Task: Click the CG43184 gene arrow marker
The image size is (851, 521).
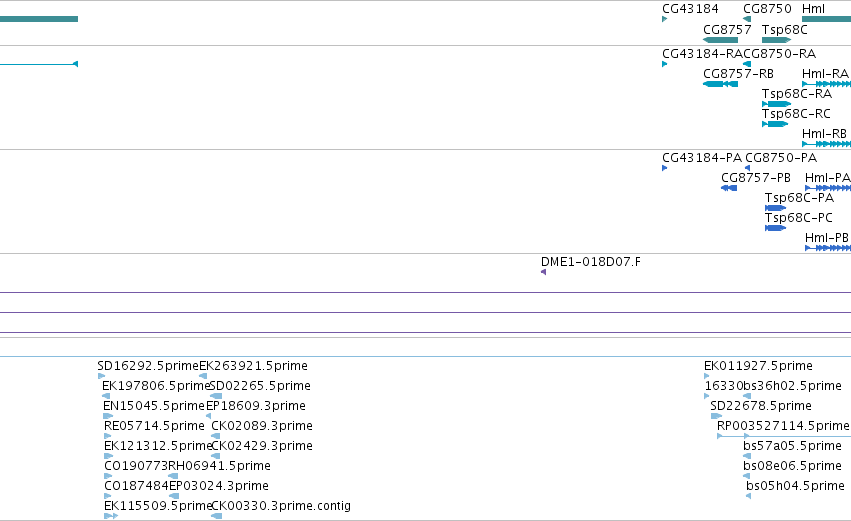Action: pyautogui.click(x=664, y=20)
